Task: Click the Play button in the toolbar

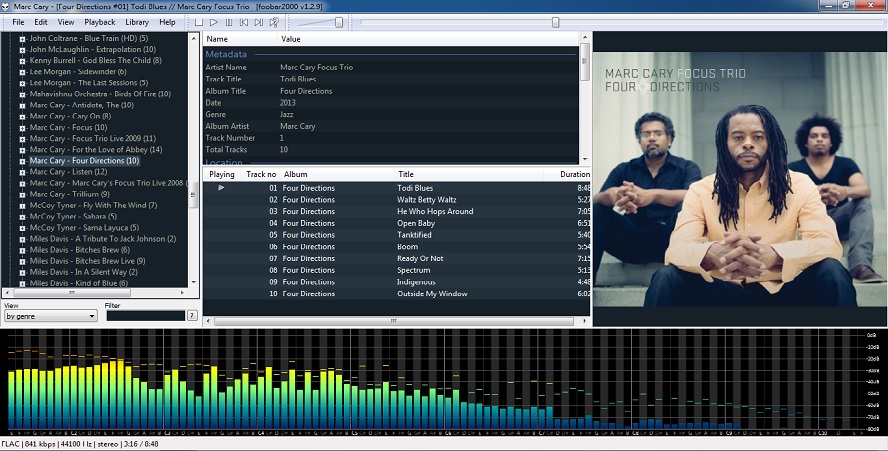Action: coord(214,23)
